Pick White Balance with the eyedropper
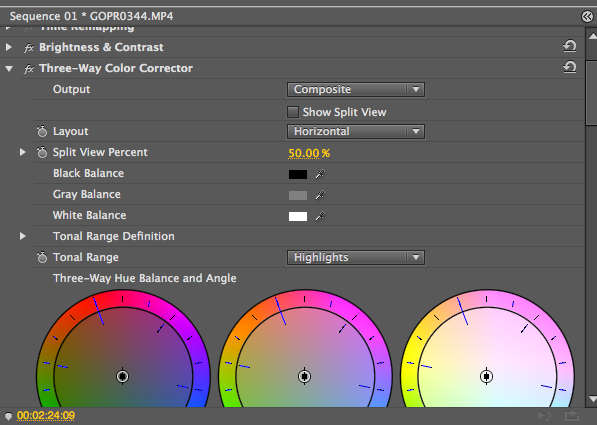 320,216
